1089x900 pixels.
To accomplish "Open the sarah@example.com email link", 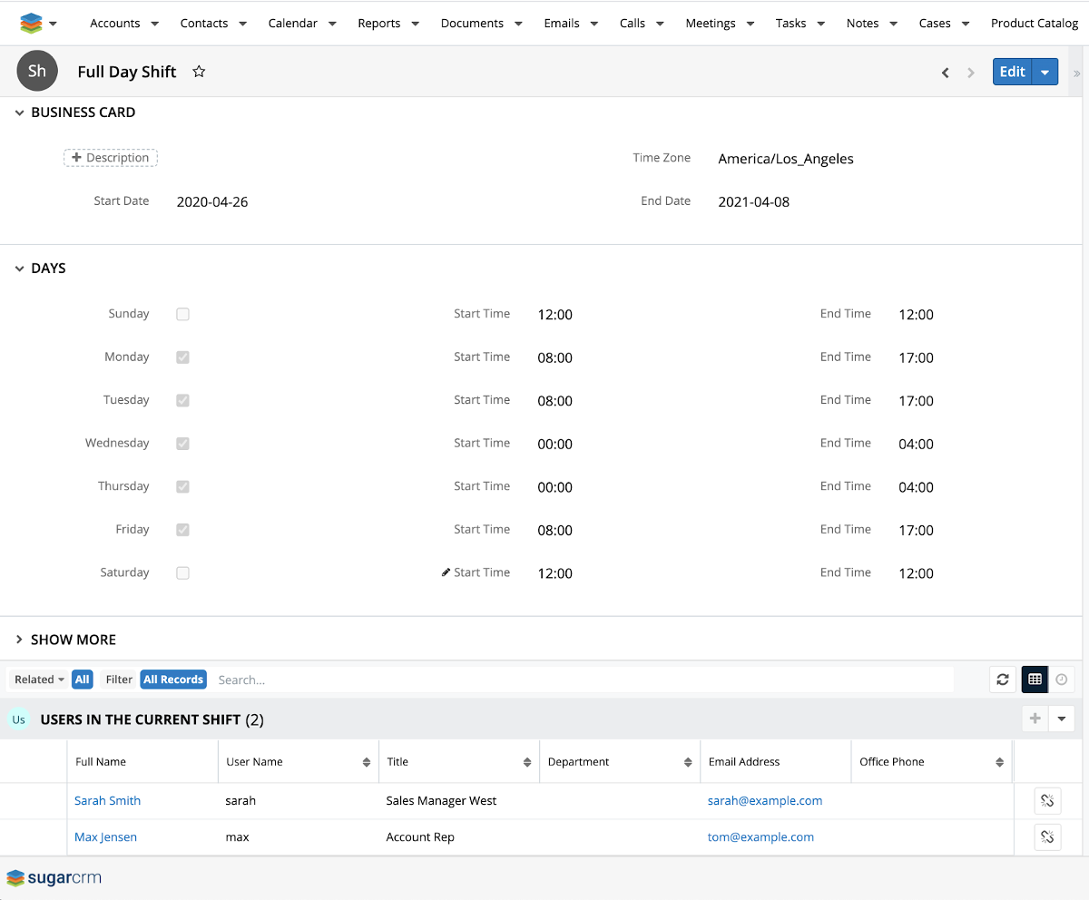I will pyautogui.click(x=765, y=800).
